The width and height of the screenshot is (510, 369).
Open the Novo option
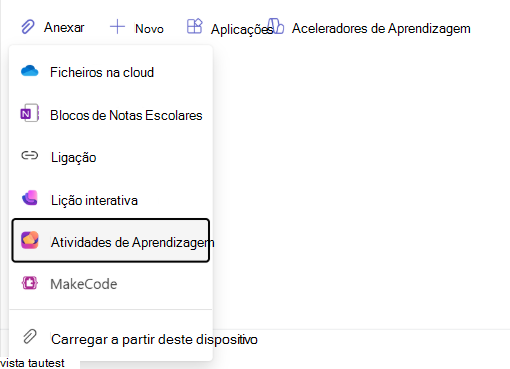pyautogui.click(x=137, y=27)
